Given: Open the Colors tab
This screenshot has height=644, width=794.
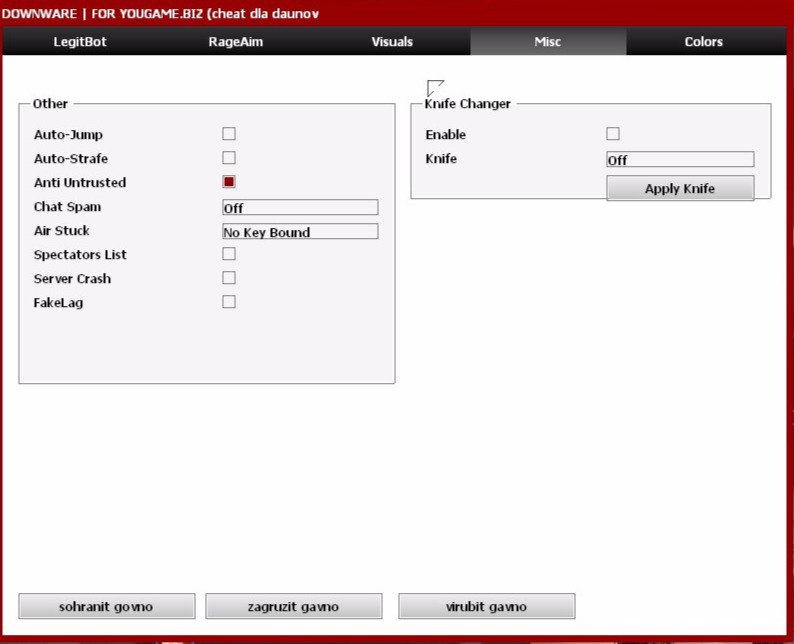Looking at the screenshot, I should pos(704,42).
